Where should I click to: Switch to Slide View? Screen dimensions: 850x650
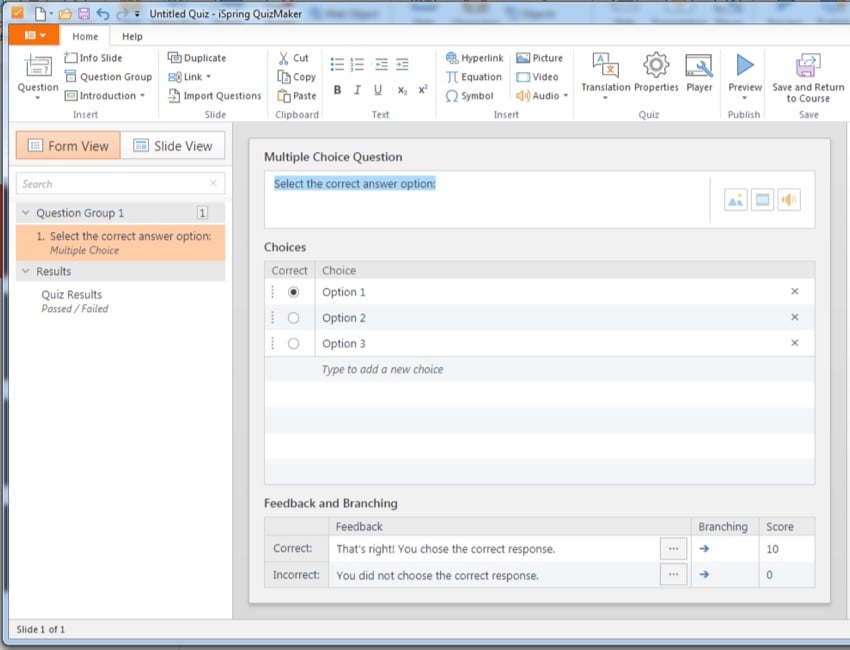point(173,146)
